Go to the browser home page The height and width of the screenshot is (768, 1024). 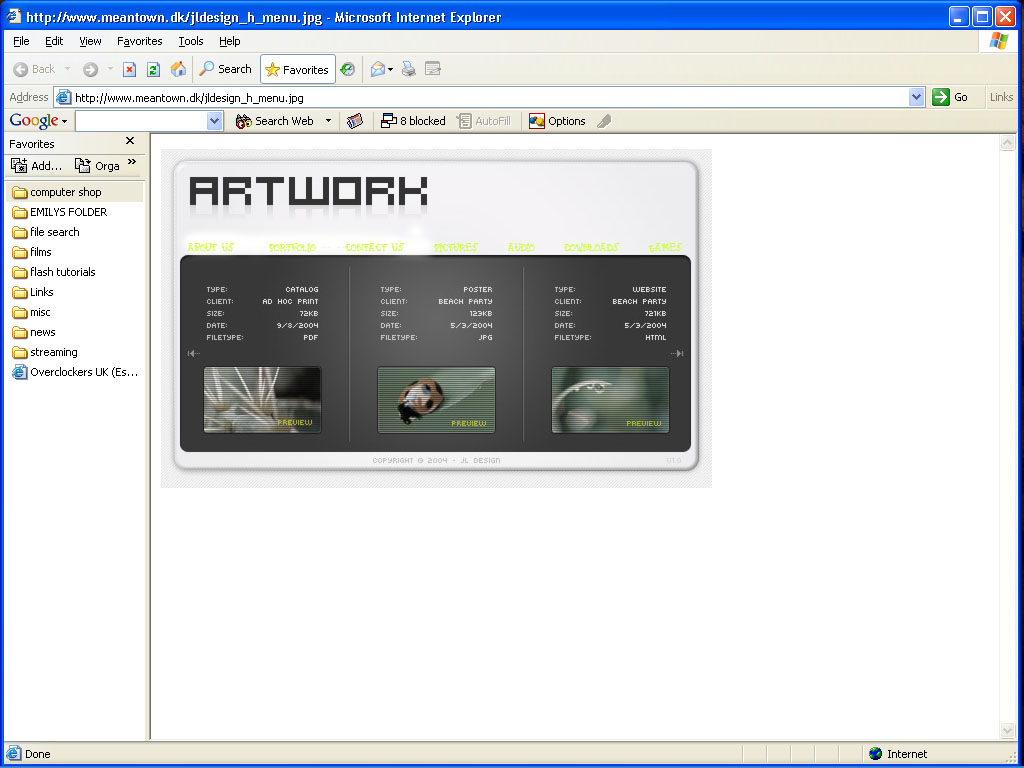coord(177,69)
